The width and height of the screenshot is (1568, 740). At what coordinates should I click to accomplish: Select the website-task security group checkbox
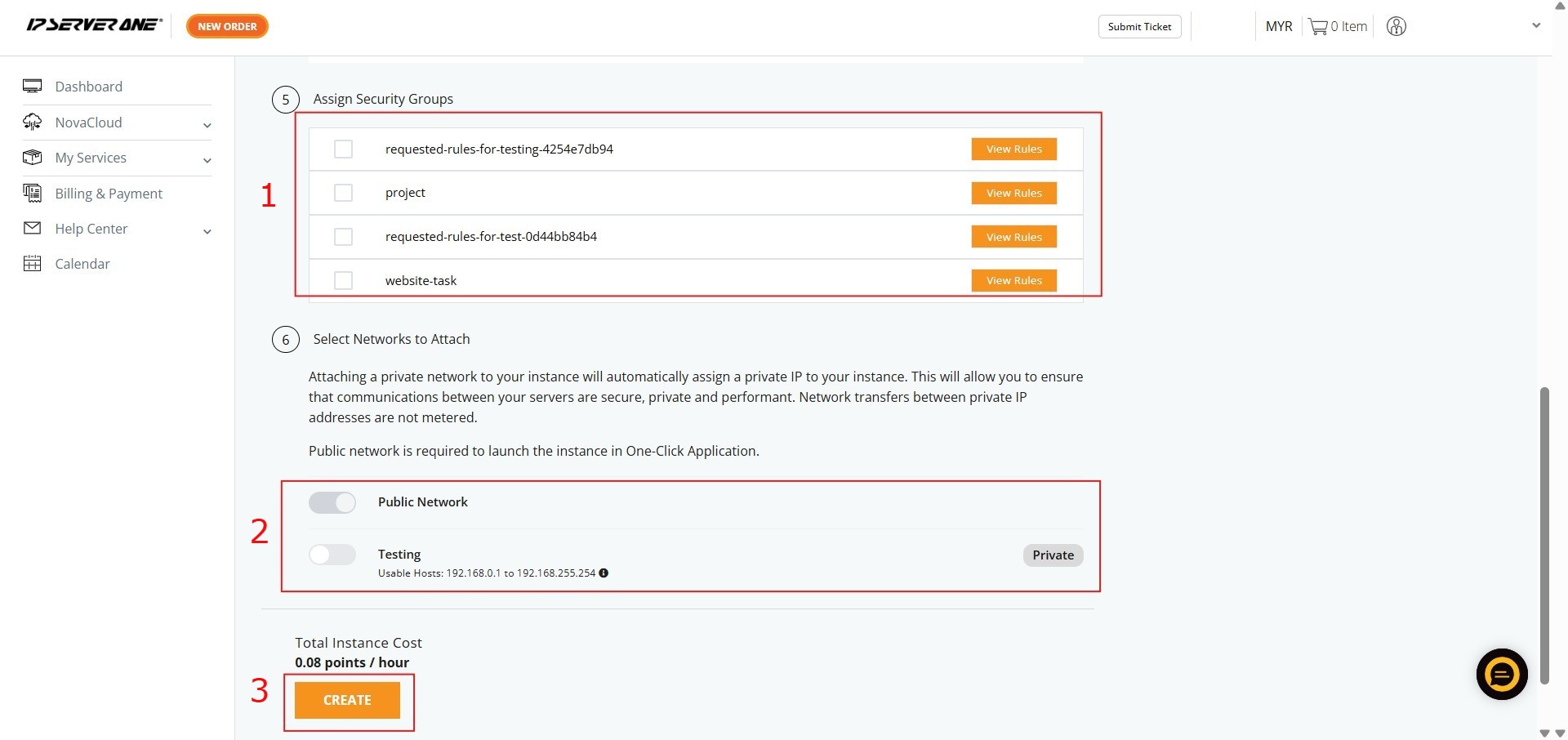(x=343, y=280)
